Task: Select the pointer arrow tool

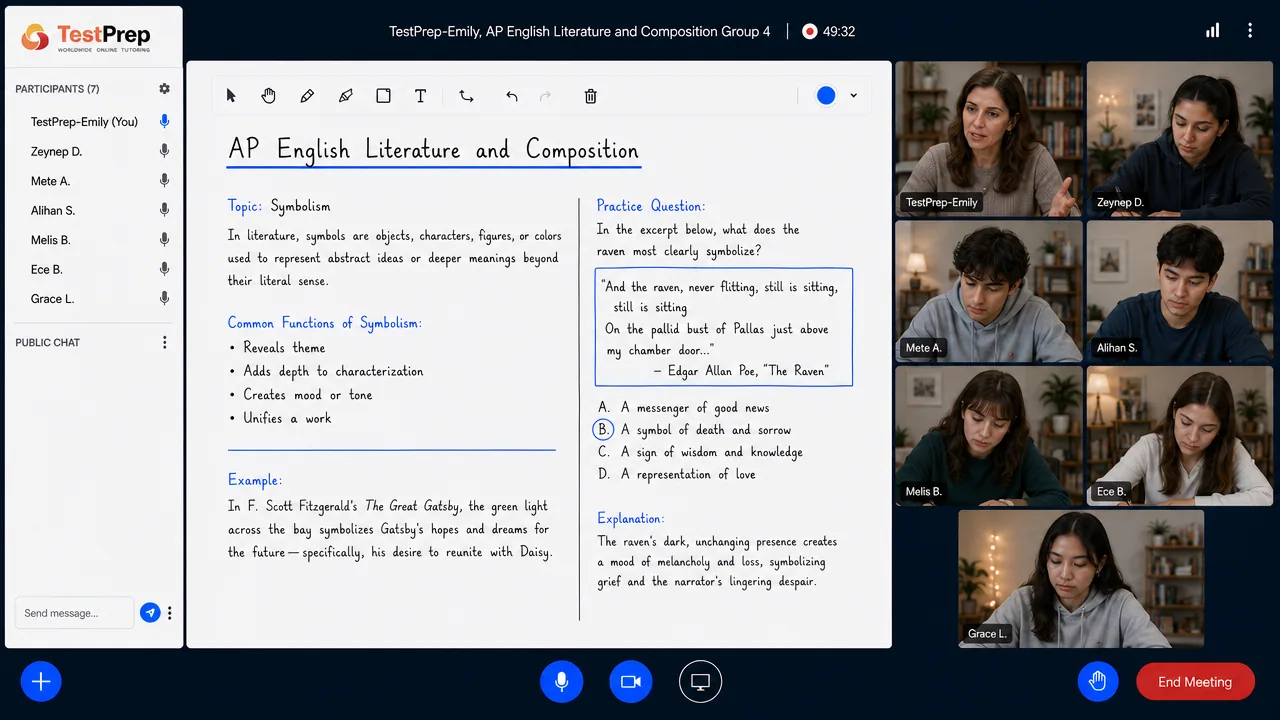Action: tap(231, 96)
